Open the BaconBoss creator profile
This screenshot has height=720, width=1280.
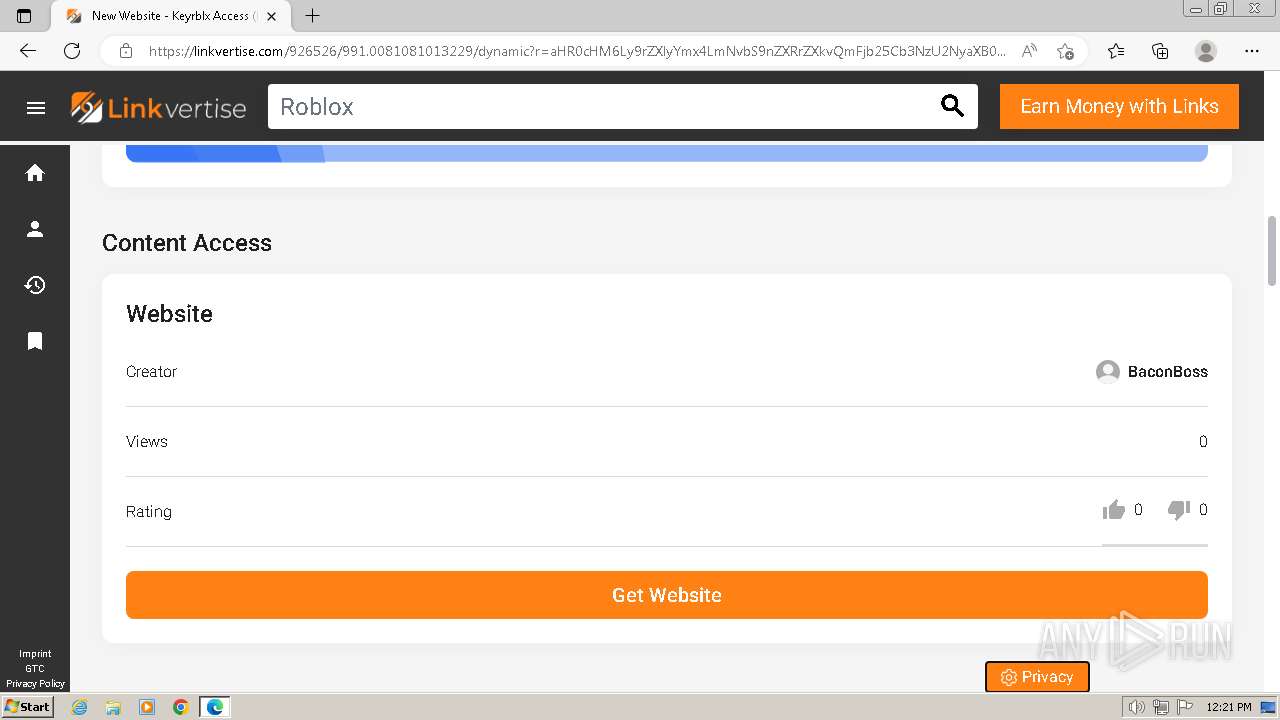[1152, 371]
